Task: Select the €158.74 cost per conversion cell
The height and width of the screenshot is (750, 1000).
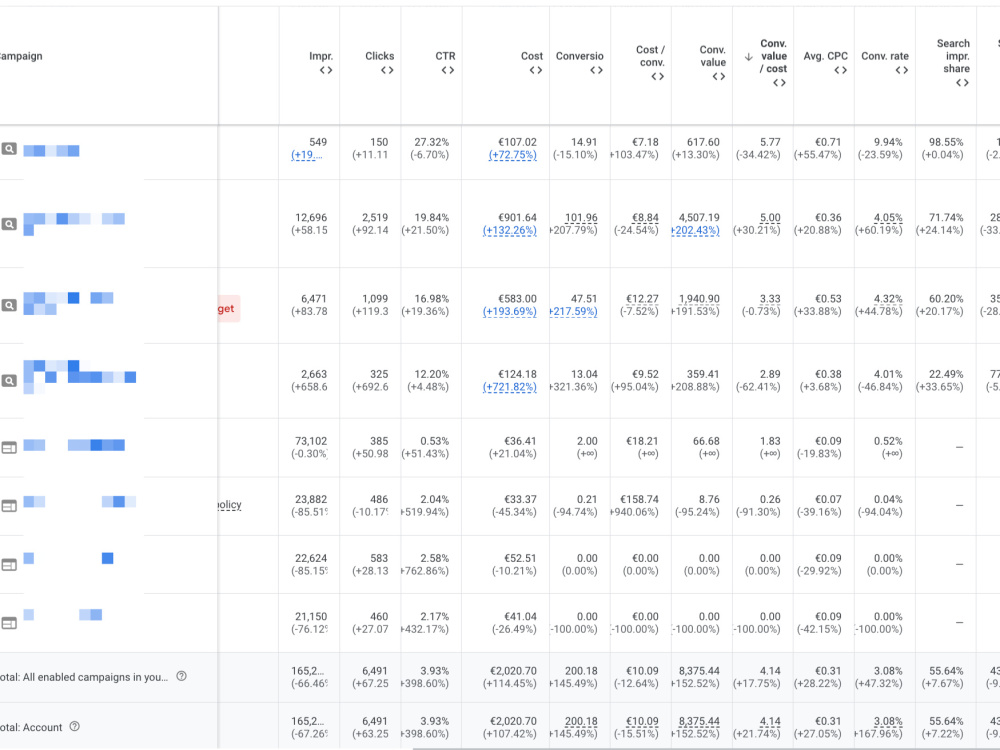Action: tap(639, 499)
